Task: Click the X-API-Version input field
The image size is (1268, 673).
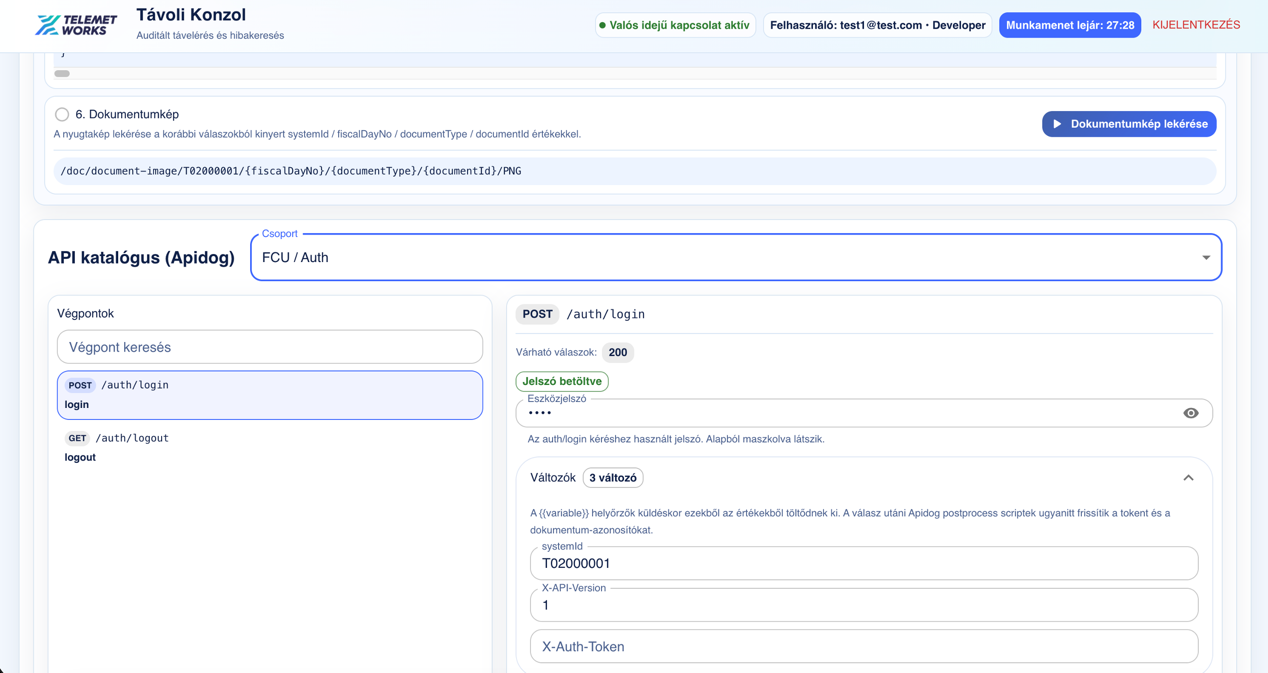Action: coord(864,605)
